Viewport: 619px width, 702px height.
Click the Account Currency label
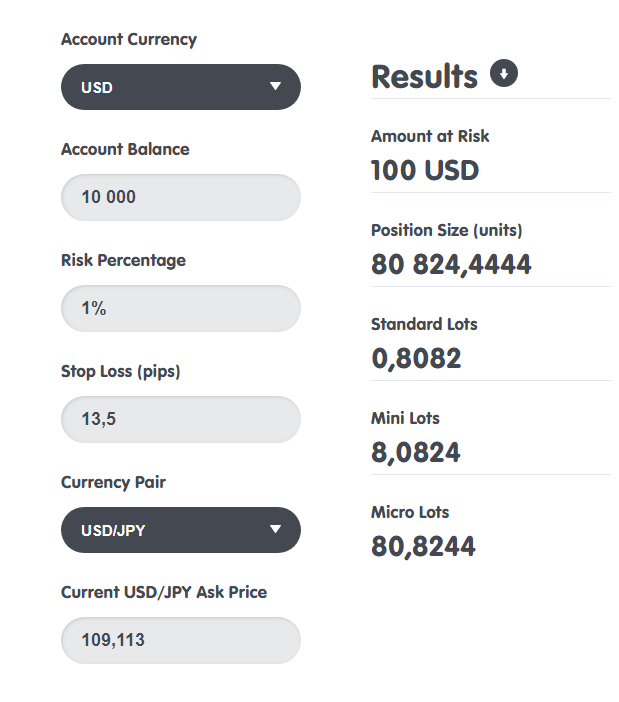(x=129, y=40)
